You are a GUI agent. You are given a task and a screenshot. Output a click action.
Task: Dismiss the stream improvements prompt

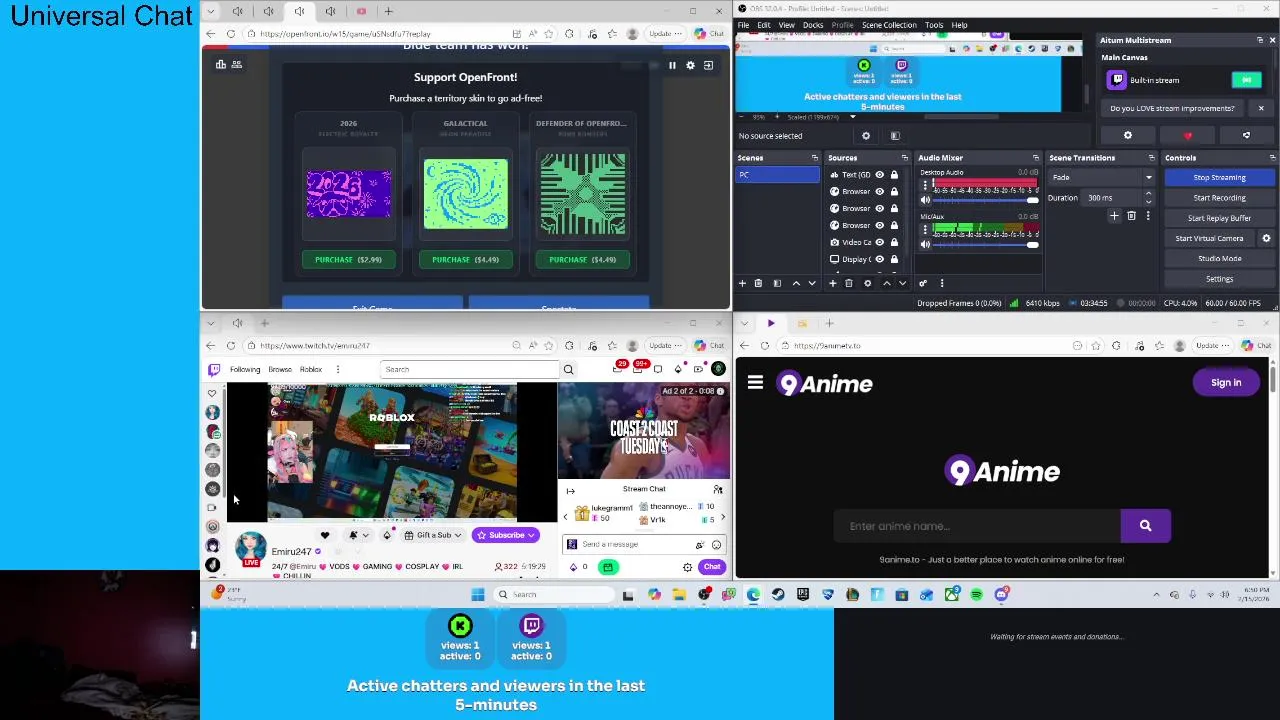coord(1261,108)
